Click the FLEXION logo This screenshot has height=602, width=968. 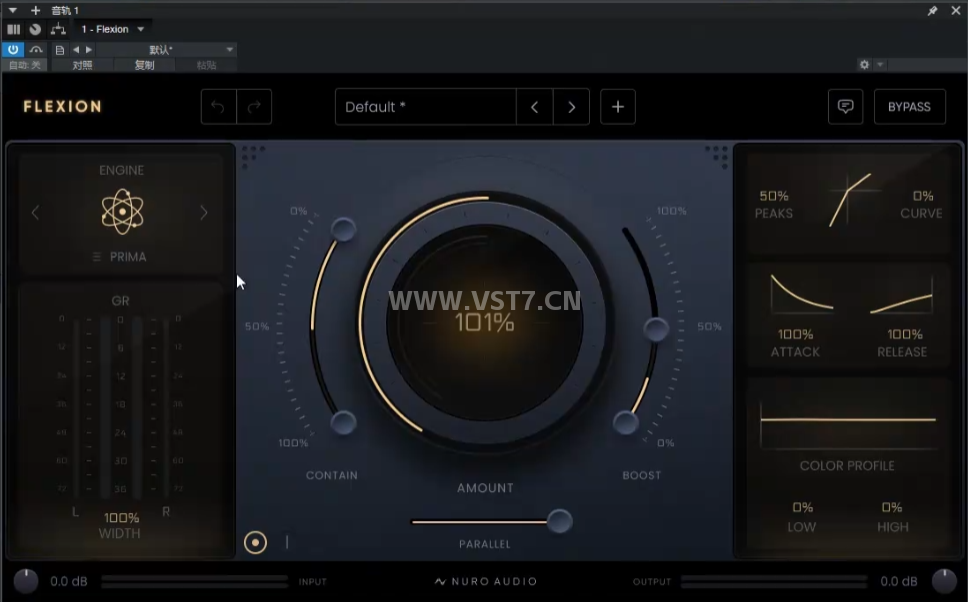[62, 107]
